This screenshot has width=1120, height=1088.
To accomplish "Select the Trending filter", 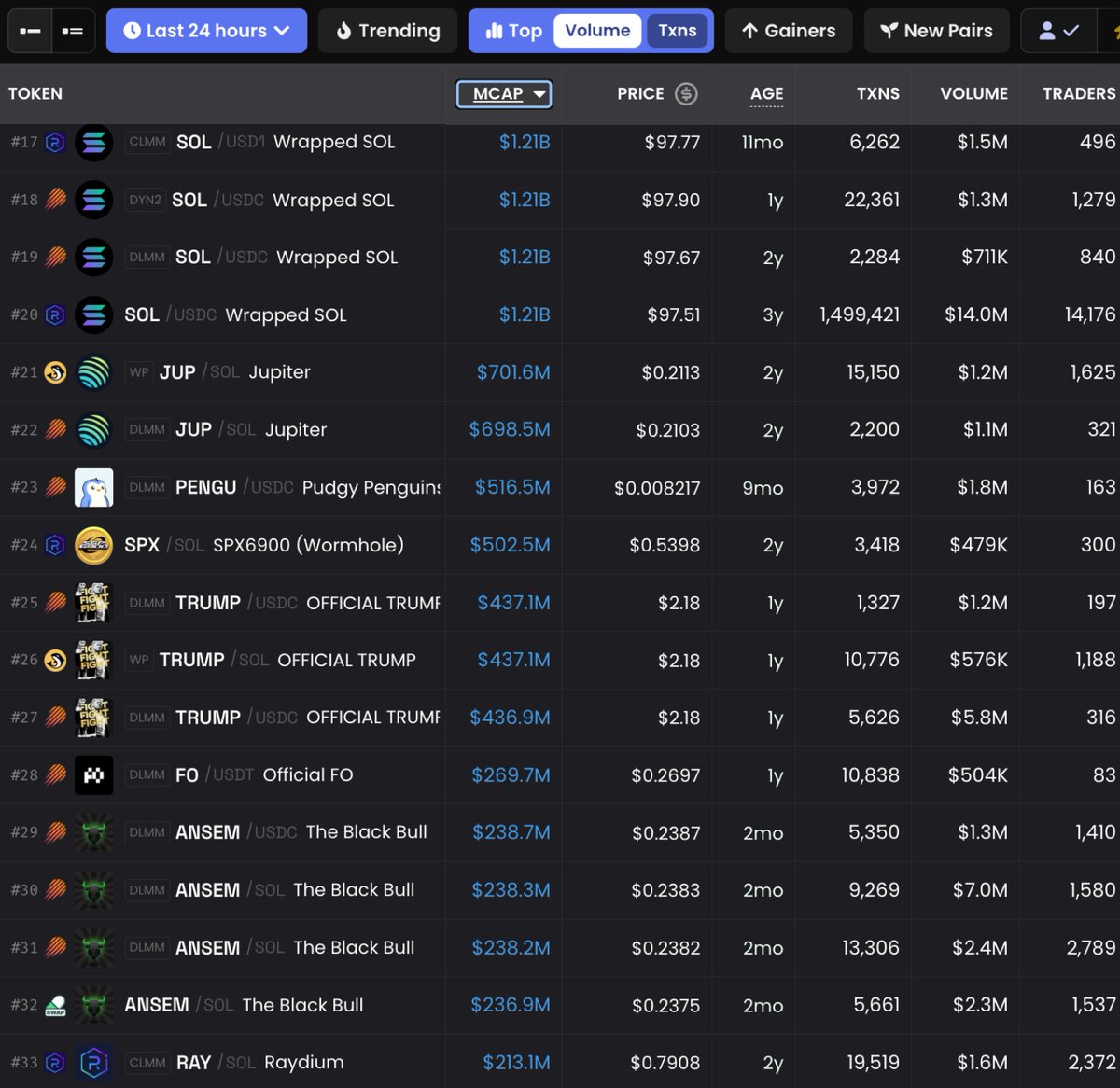I will tap(387, 31).
